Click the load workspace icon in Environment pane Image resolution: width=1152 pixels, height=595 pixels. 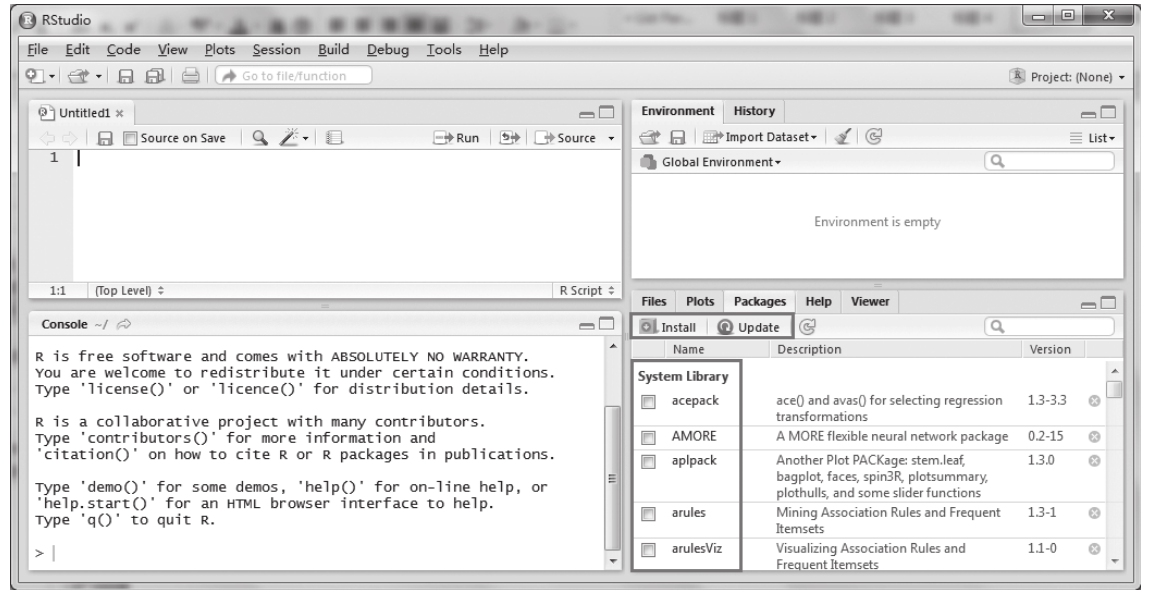tap(649, 137)
